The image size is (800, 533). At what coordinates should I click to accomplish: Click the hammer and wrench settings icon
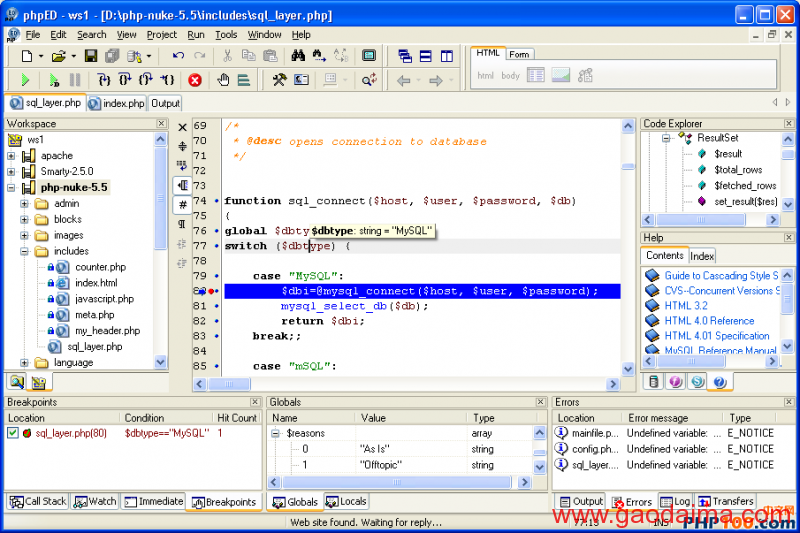coord(279,80)
